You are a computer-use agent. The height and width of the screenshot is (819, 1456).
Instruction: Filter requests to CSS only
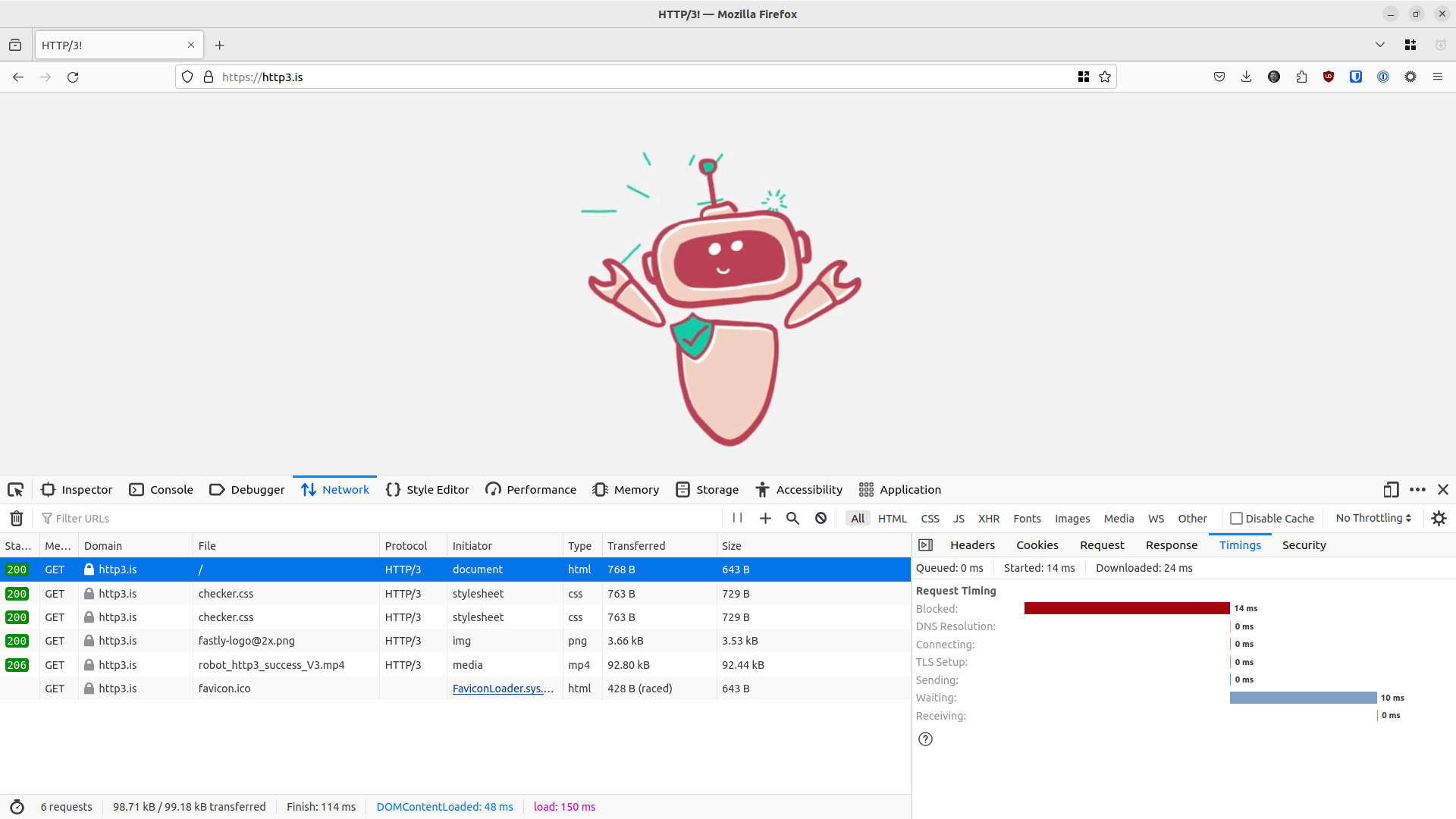pyautogui.click(x=930, y=519)
